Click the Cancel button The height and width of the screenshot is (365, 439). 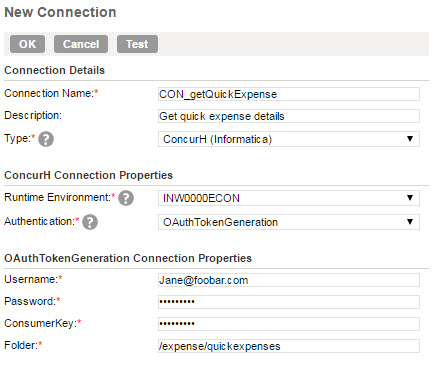click(x=81, y=44)
